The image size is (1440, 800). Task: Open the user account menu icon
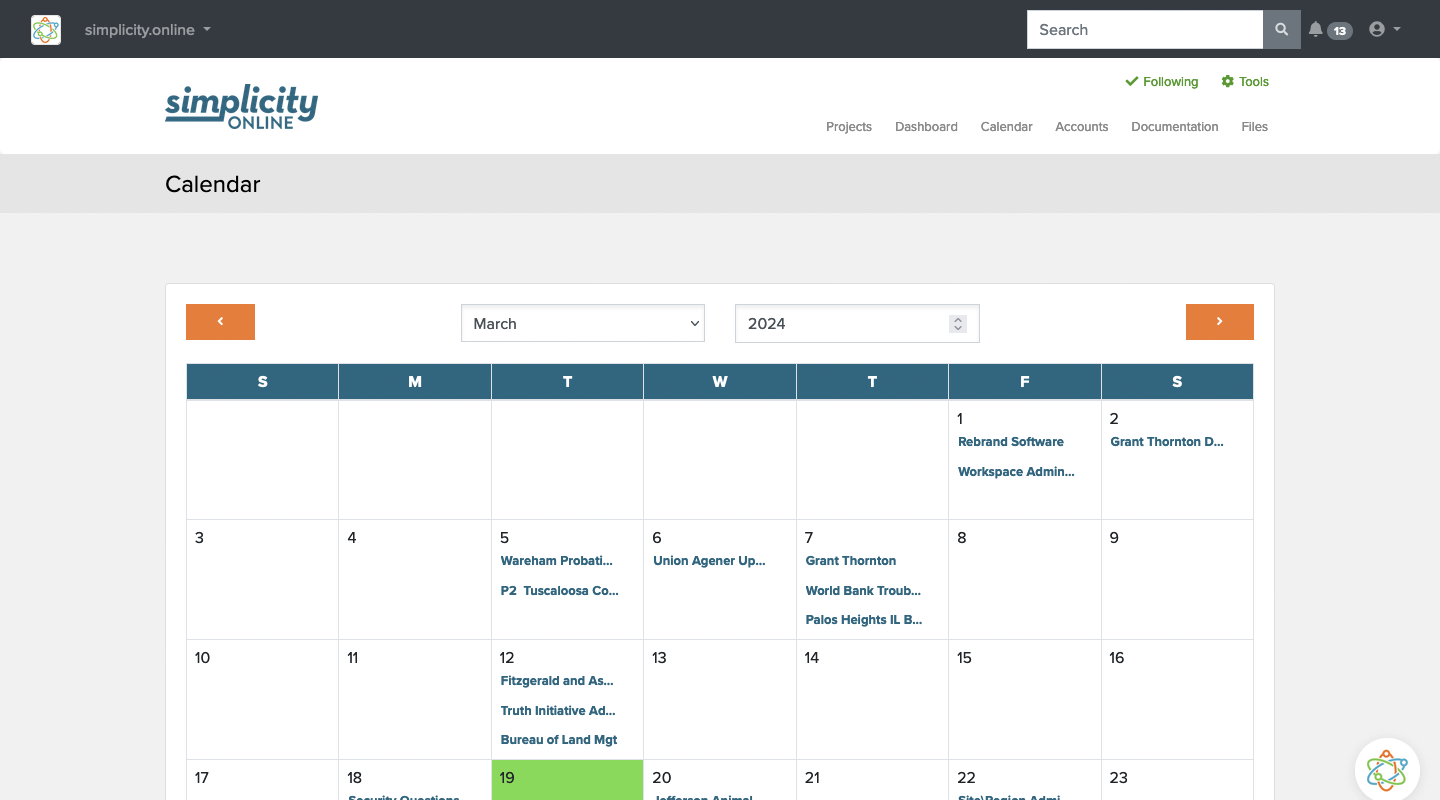tap(1384, 30)
